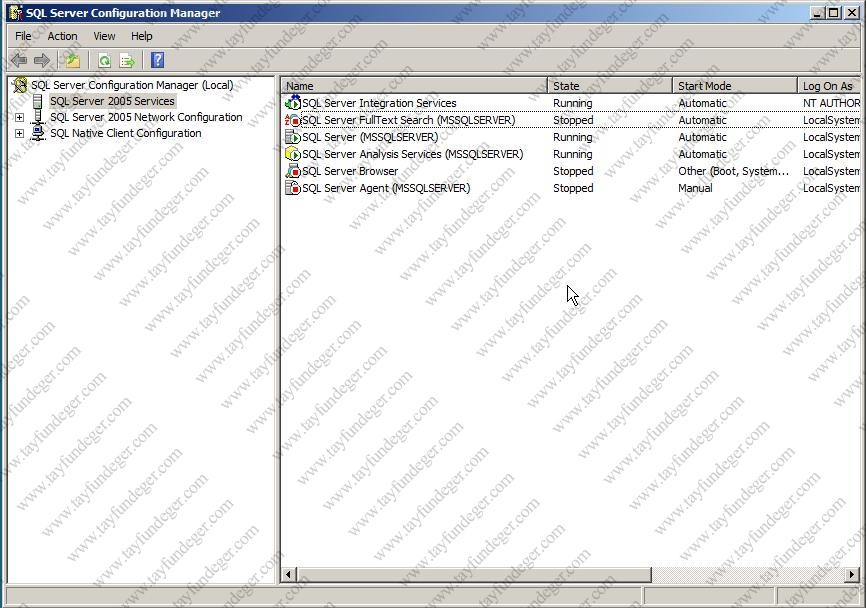Screen dimensions: 866x608
Task: Minimize the Configuration Manager window
Action: tap(817, 12)
